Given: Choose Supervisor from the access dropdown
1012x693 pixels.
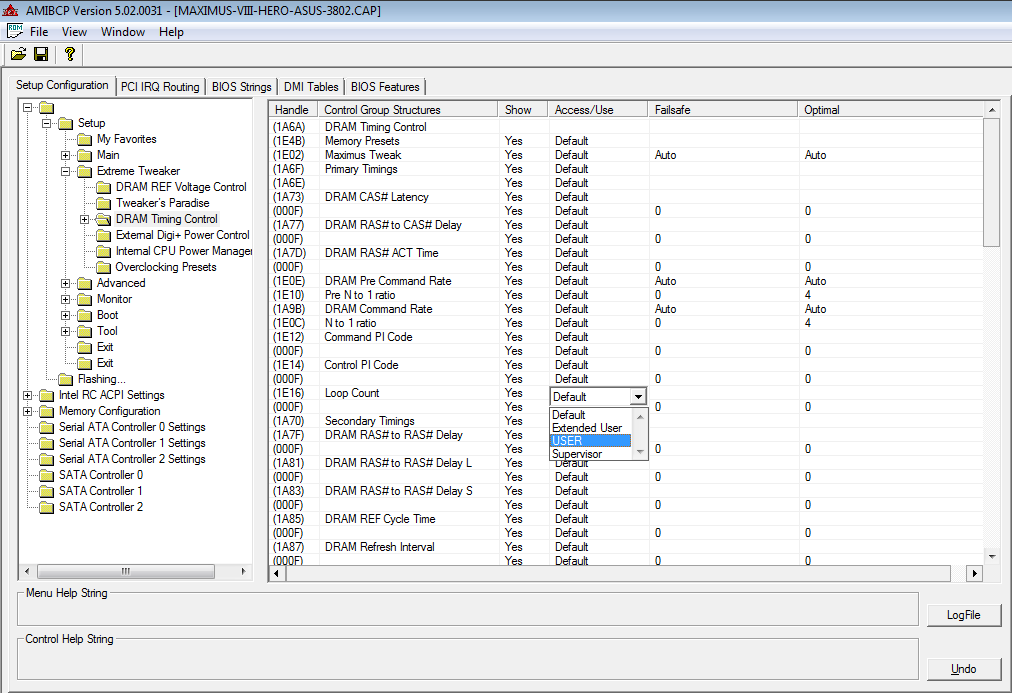Looking at the screenshot, I should 590,454.
